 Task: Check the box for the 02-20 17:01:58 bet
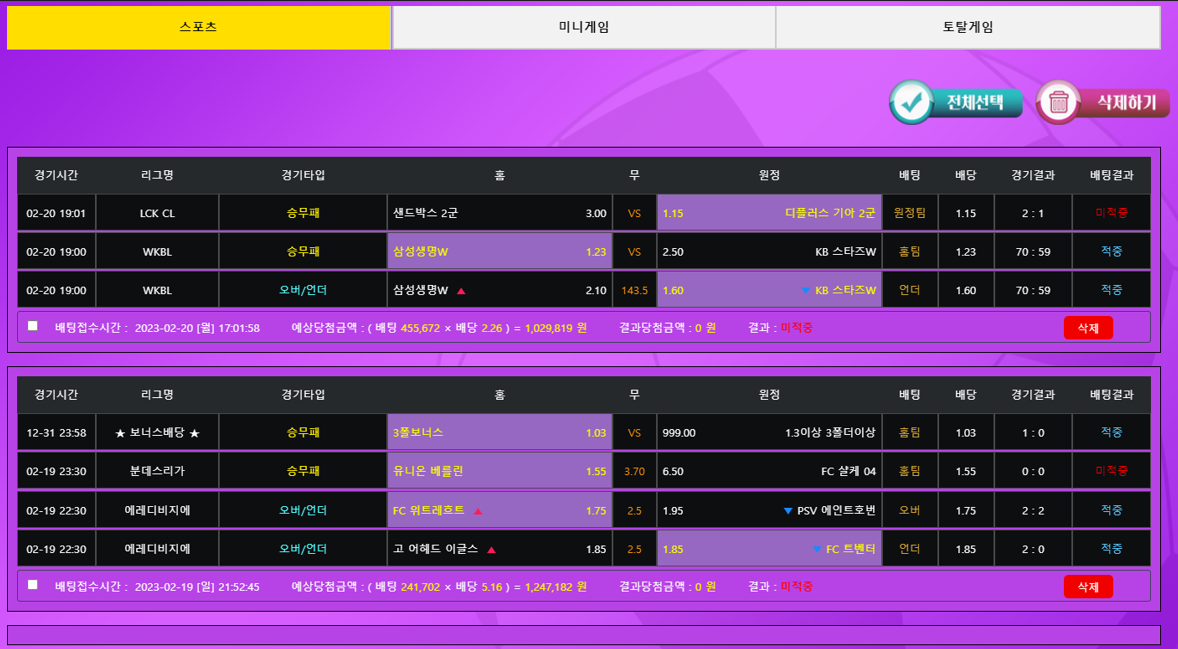click(33, 326)
